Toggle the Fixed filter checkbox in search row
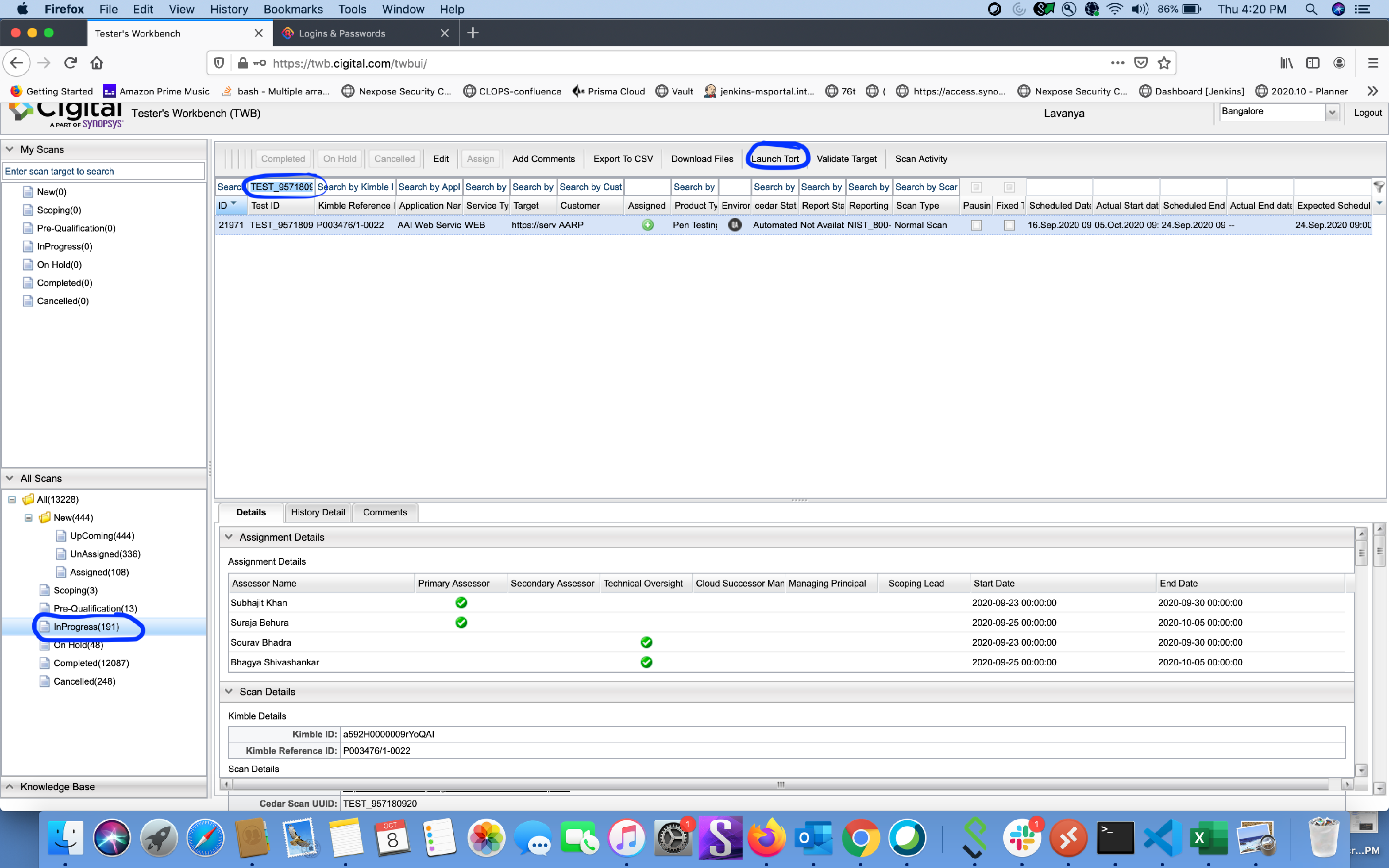The image size is (1389, 868). point(1009,187)
